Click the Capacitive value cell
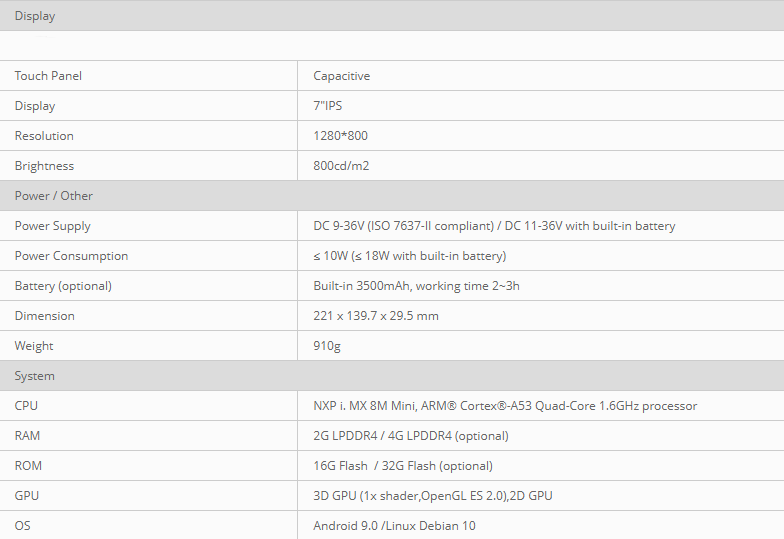784x539 pixels. [x=540, y=76]
